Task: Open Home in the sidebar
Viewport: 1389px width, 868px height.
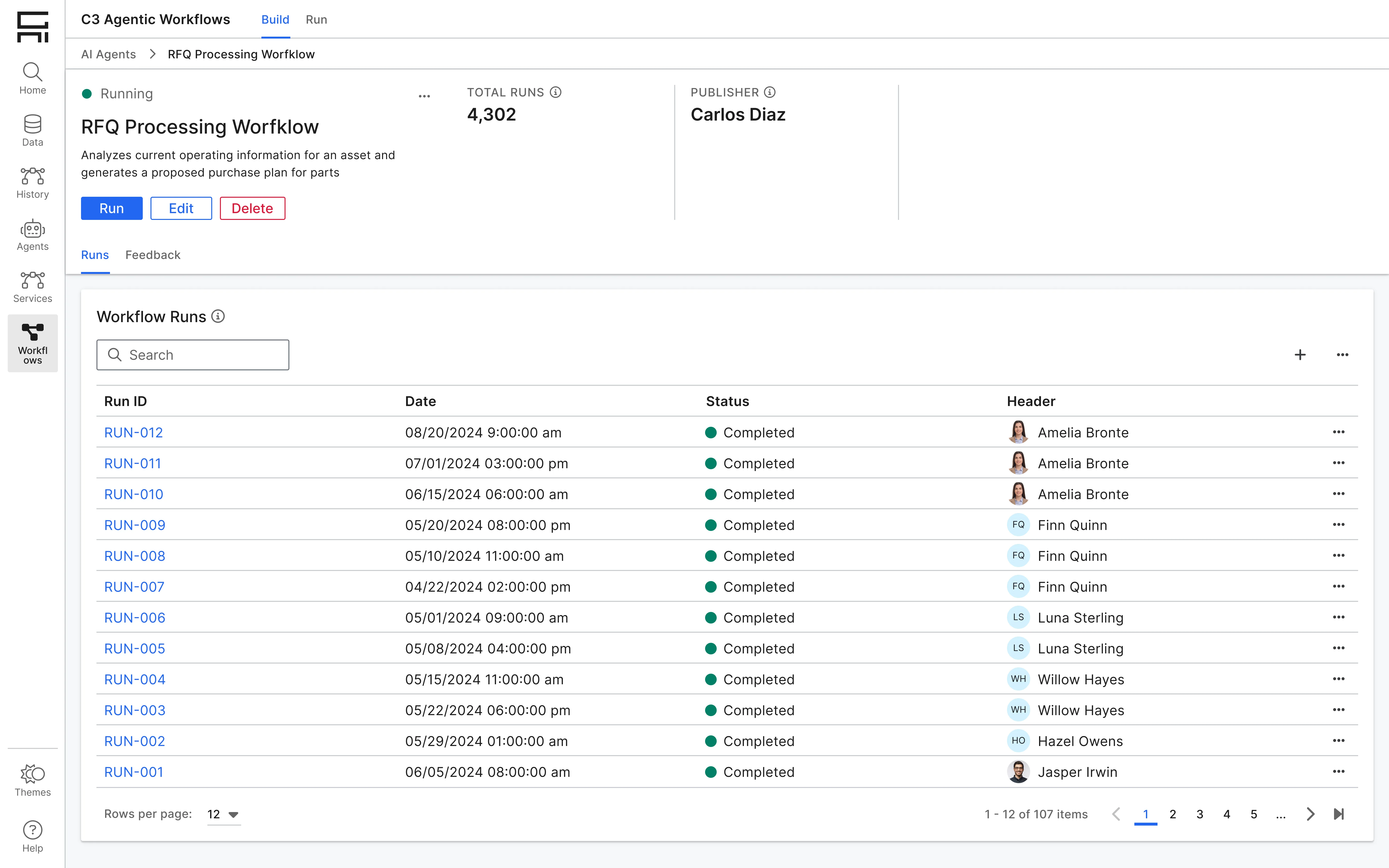Action: point(33,79)
